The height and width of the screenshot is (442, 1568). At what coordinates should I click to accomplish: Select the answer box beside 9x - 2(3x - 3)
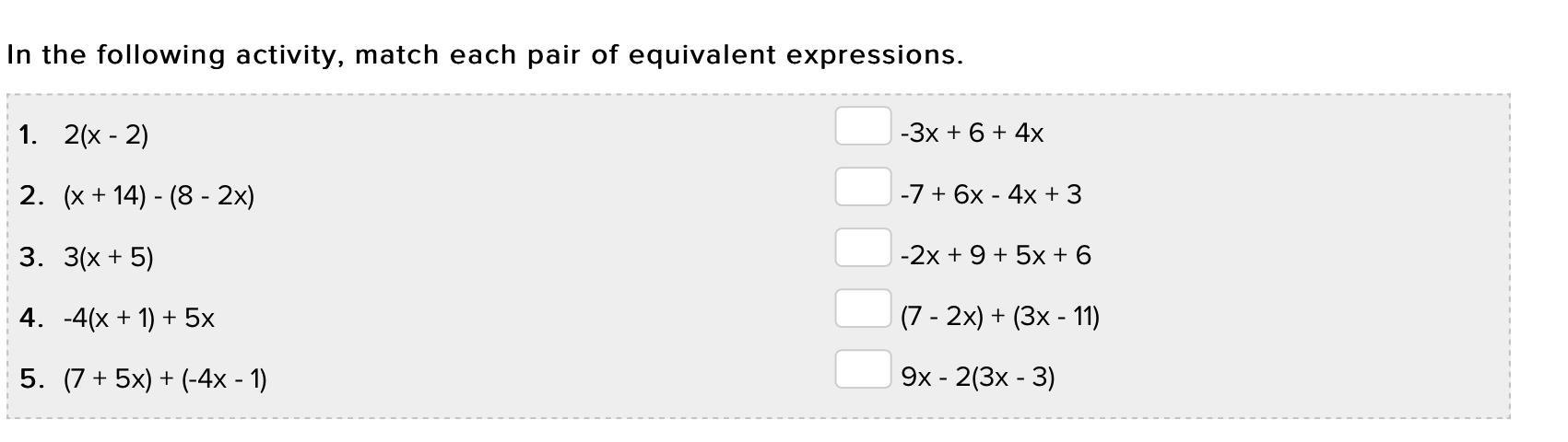[x=863, y=369]
